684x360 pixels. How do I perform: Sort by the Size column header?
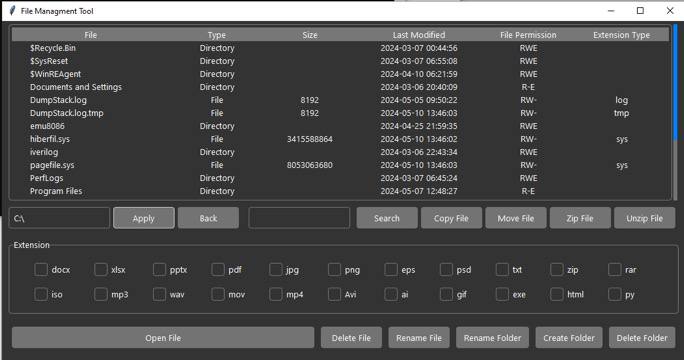click(x=310, y=35)
